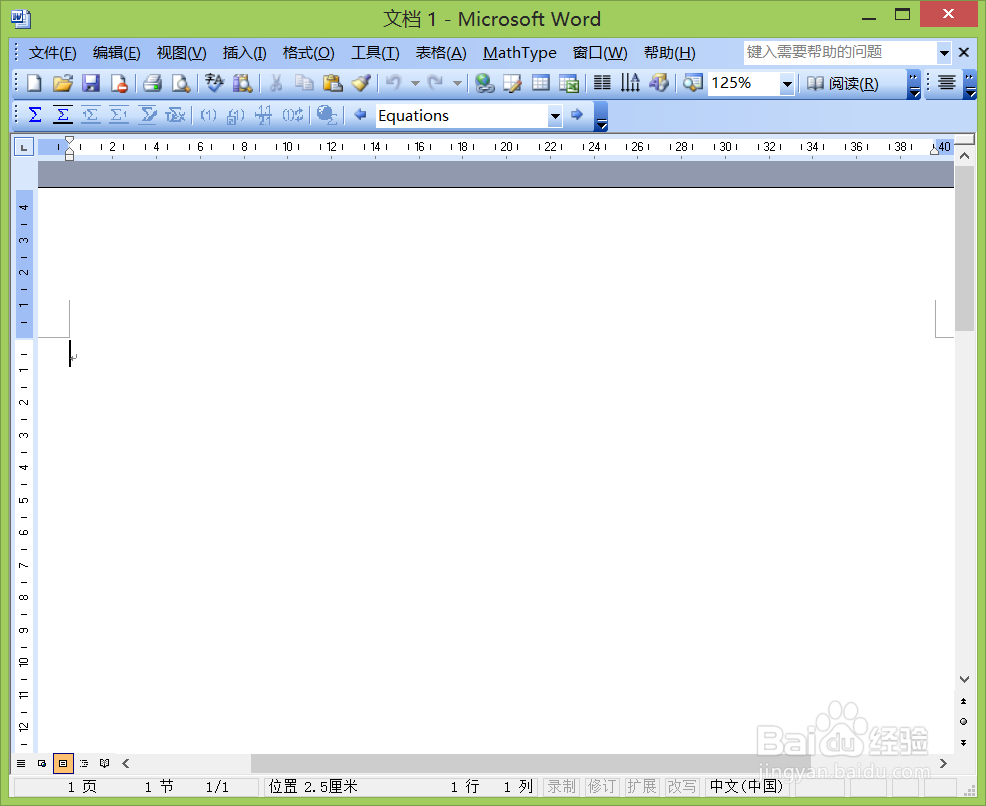Switch to Outline view
The width and height of the screenshot is (986, 806).
[x=84, y=763]
